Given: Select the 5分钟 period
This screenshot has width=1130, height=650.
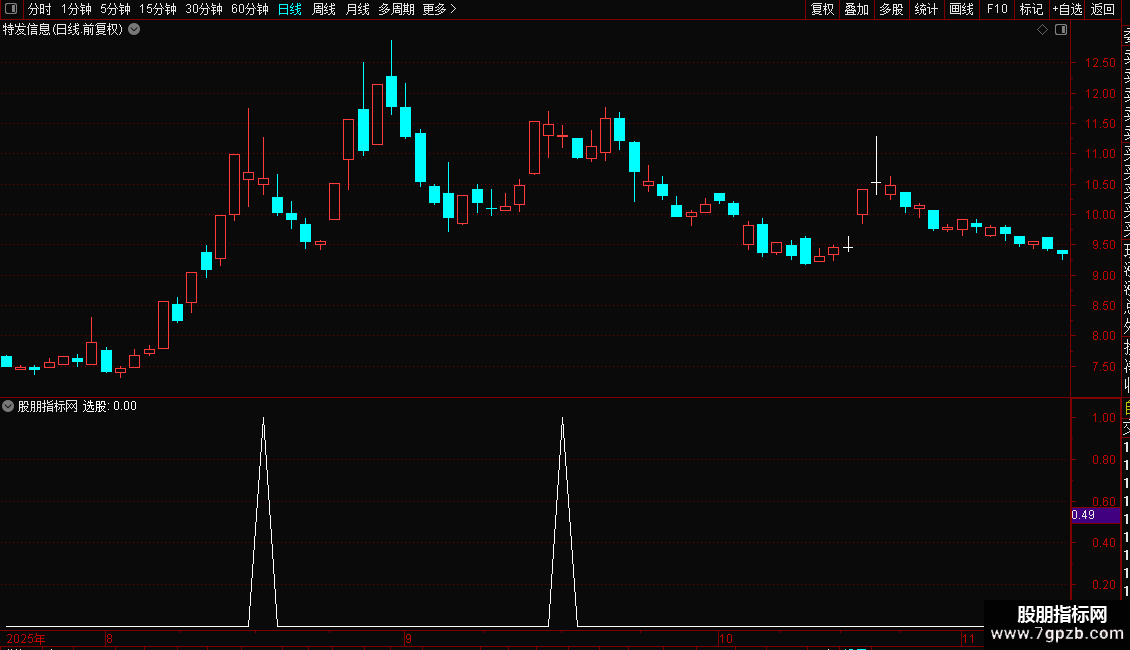Looking at the screenshot, I should click(x=115, y=9).
